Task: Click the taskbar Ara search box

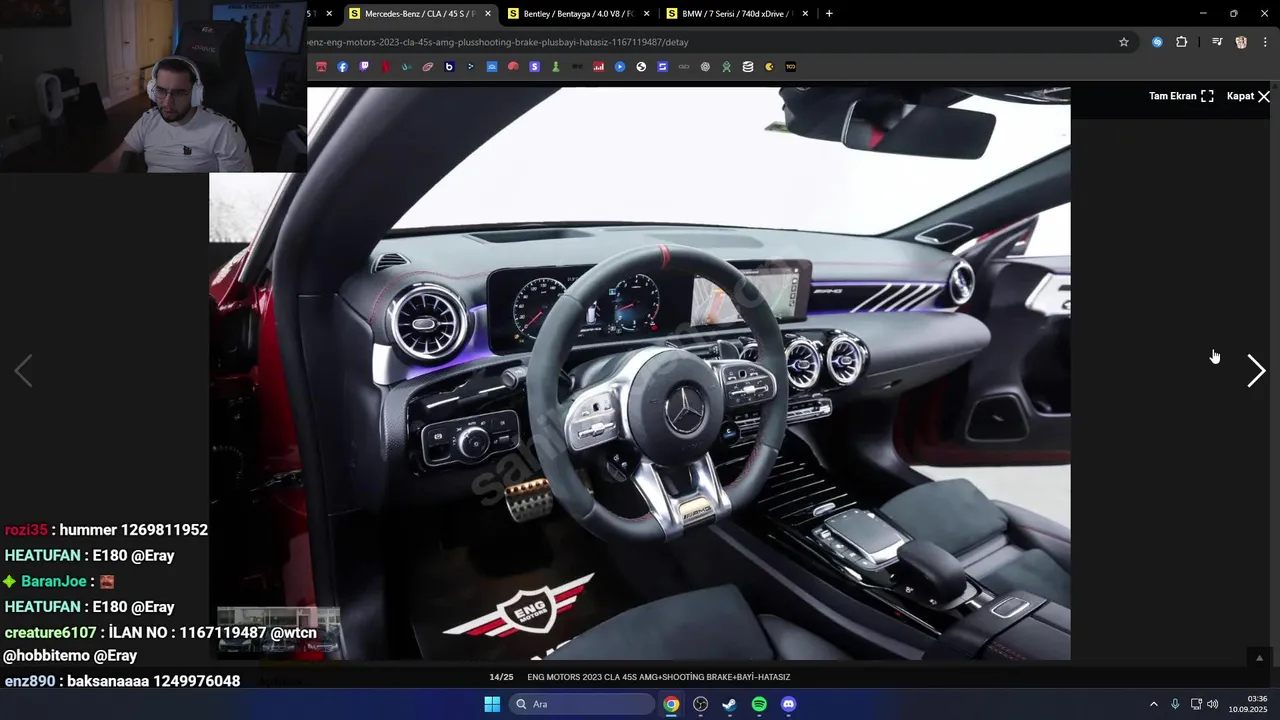Action: tap(583, 704)
